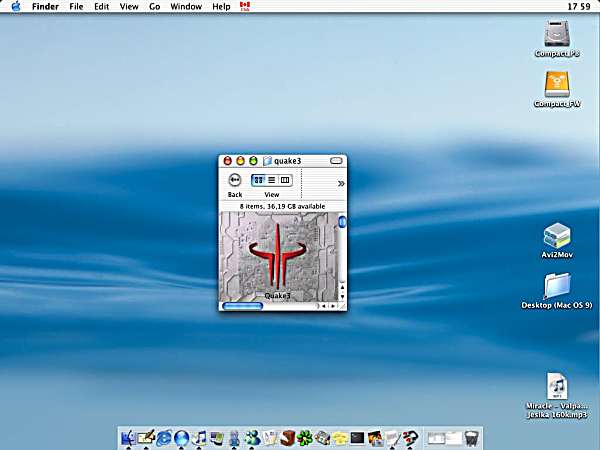Open the View menu in menu bar
Viewport: 600px width, 450px height.
(x=129, y=7)
